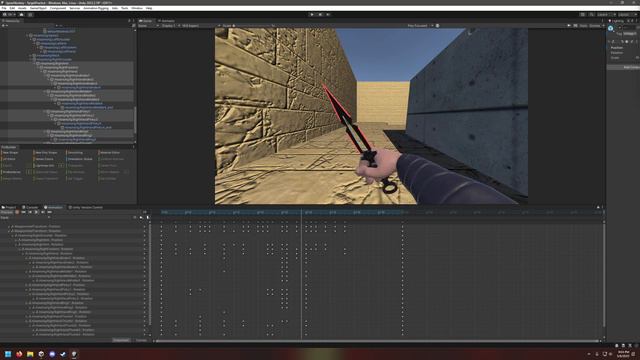Click the GameObject icon in the Inspector
640x360 pixels.
[x=611, y=29]
